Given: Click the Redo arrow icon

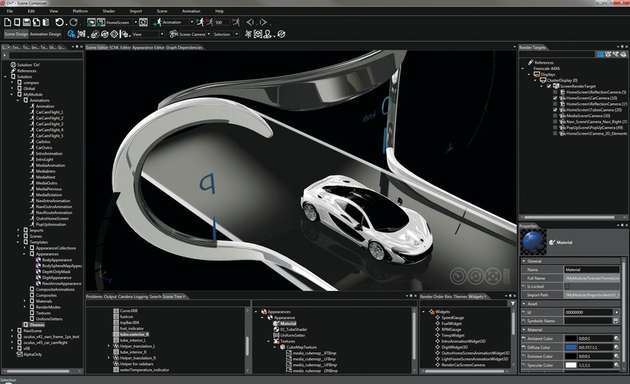Looking at the screenshot, I should tap(73, 22).
